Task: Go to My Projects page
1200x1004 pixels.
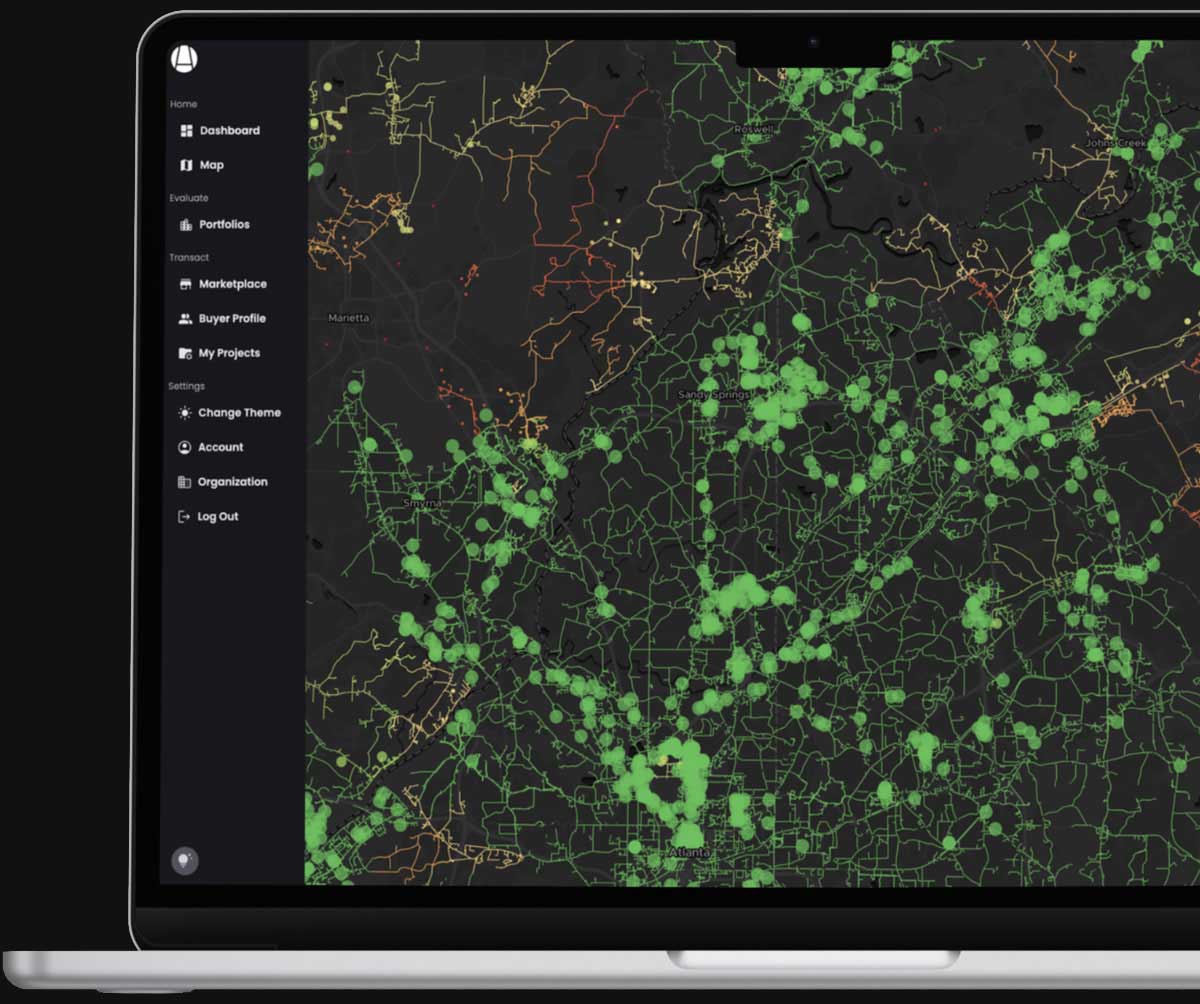Action: [x=219, y=353]
